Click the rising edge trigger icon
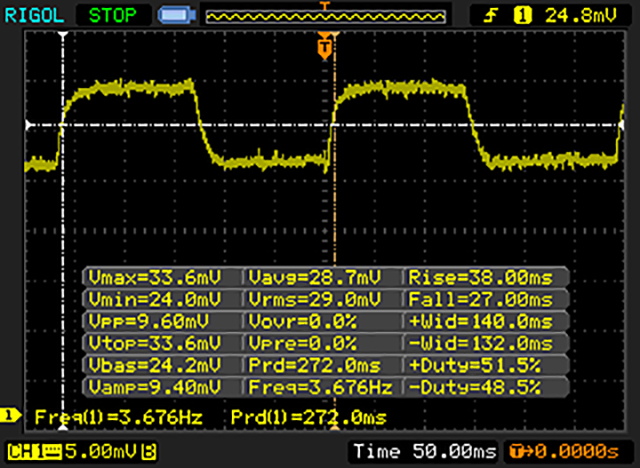 point(491,16)
